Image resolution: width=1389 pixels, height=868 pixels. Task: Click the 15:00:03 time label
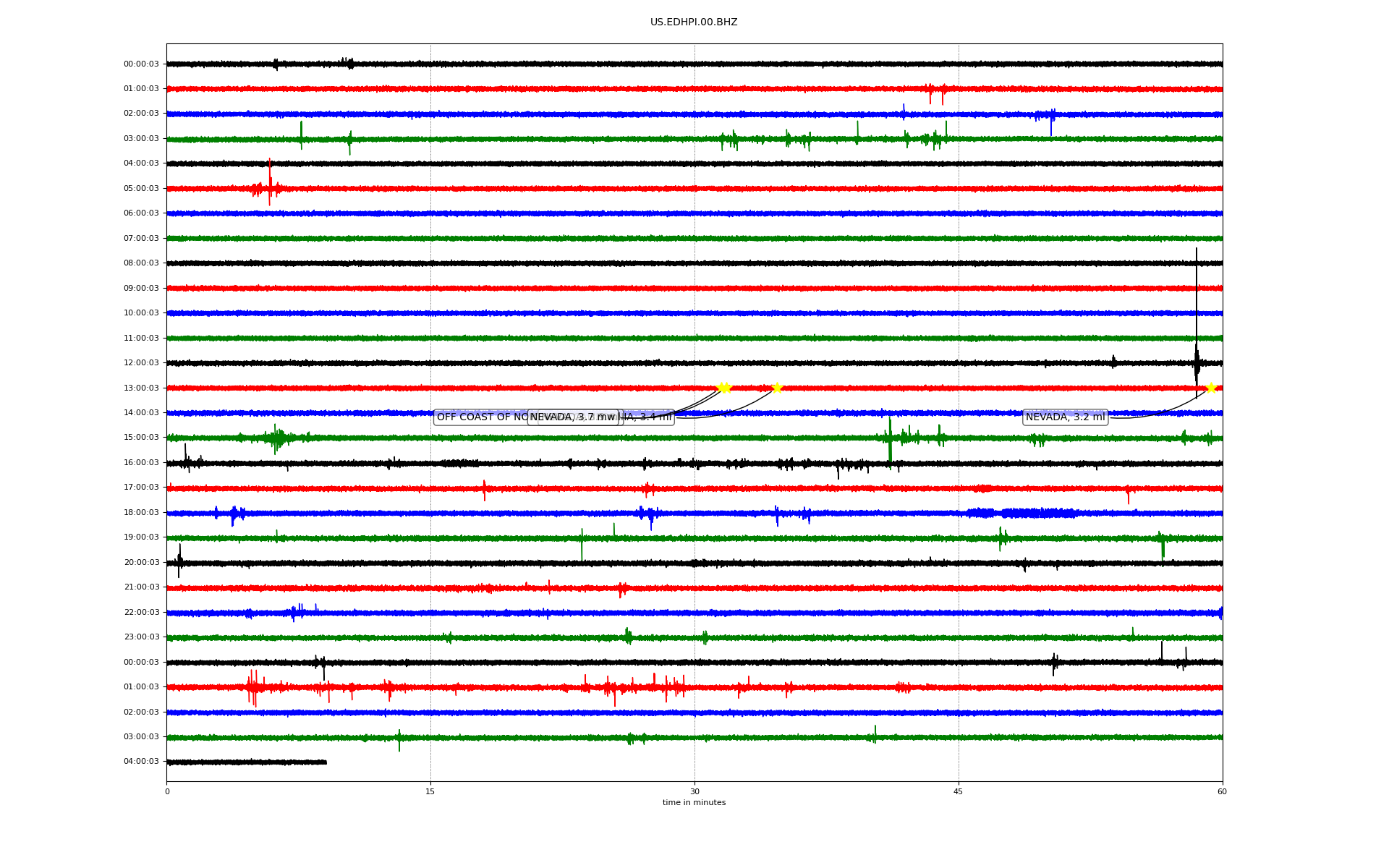click(x=141, y=438)
